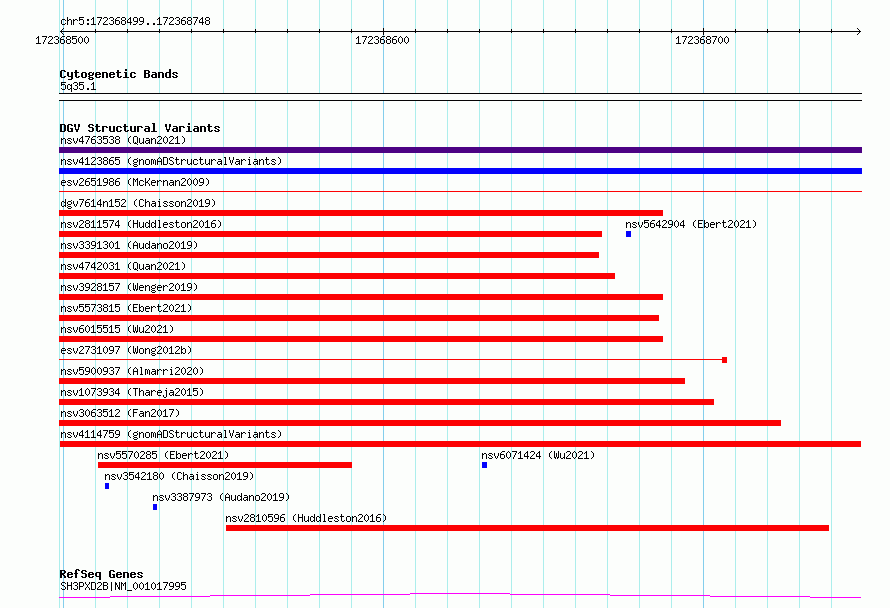Click the small blue nsv6071424 (Wu2021) marker
Viewport: 890px width, 608px height.
coord(484,465)
